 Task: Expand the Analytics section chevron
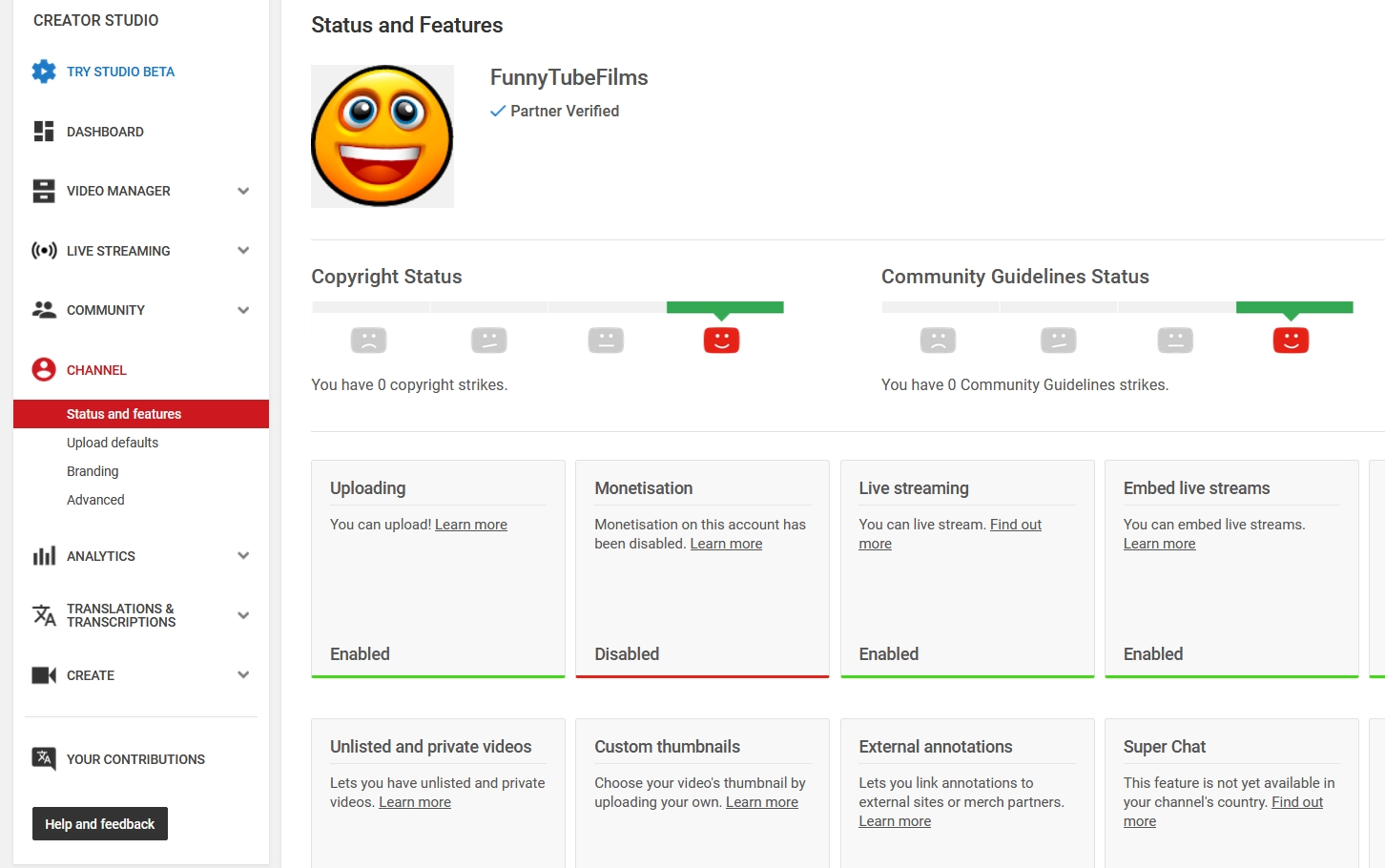coord(243,556)
